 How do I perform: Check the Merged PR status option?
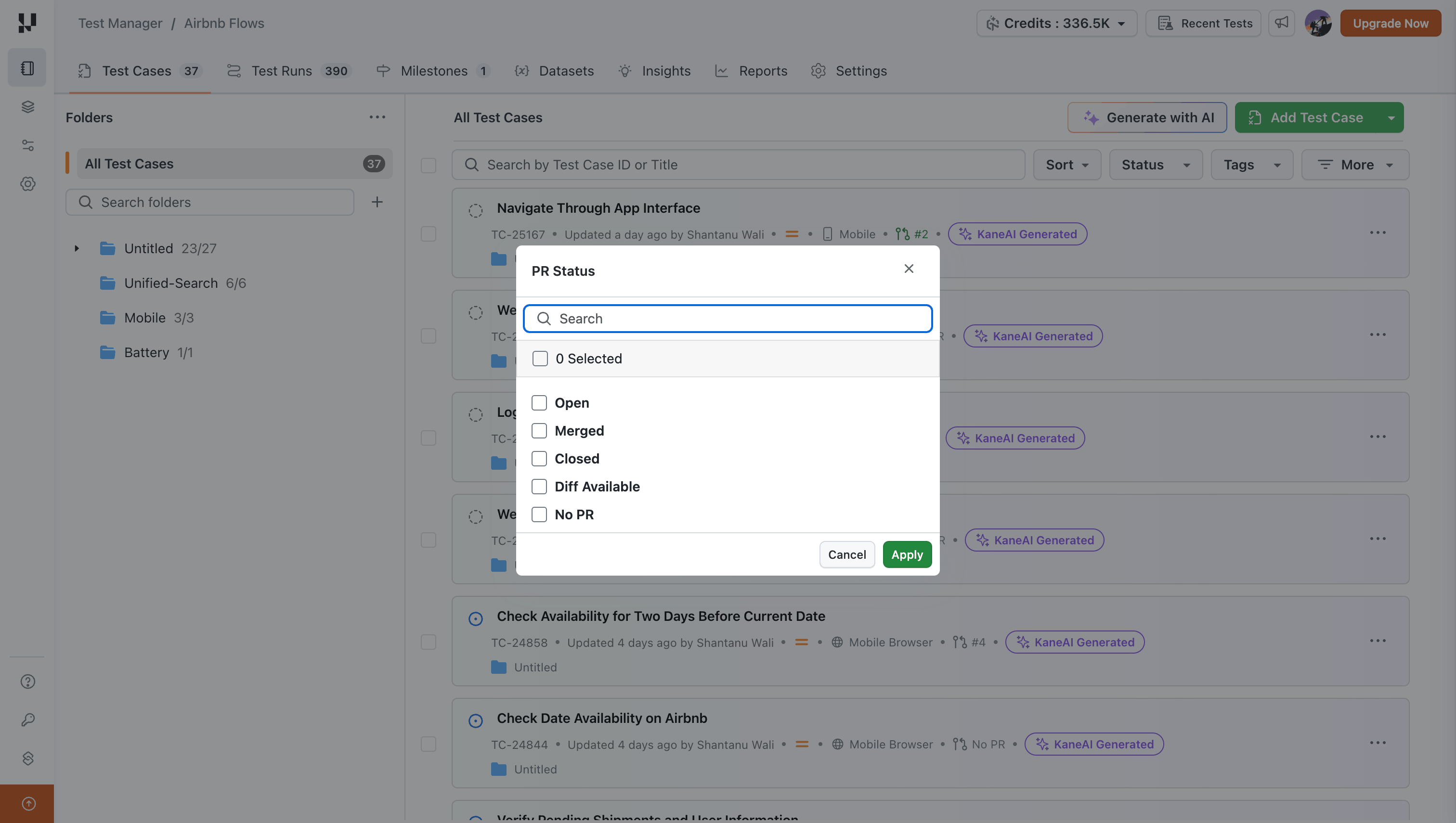click(539, 431)
